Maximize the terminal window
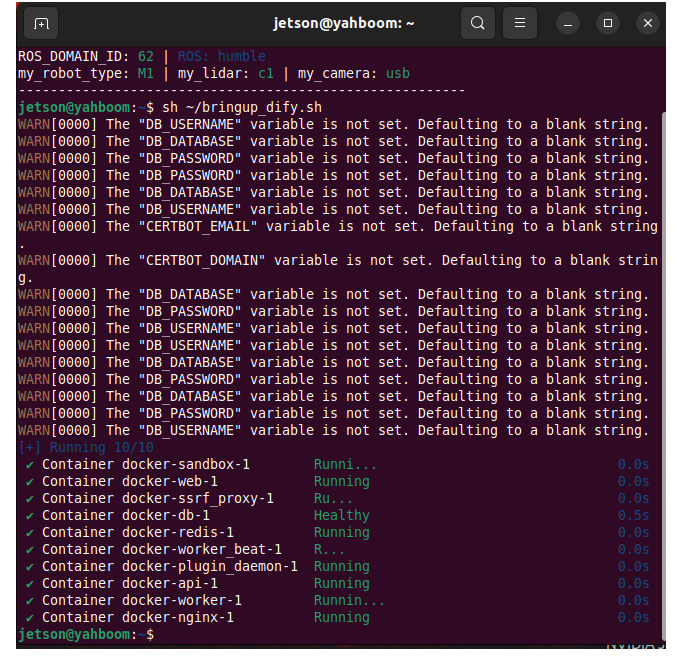Screen dimensions: 675x663 click(608, 23)
